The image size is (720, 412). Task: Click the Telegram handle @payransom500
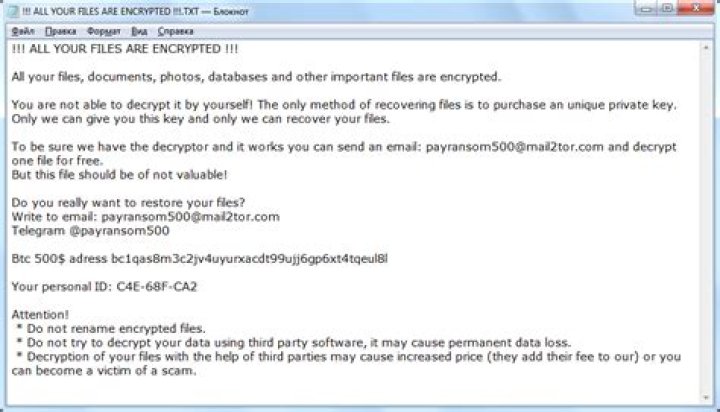(119, 230)
